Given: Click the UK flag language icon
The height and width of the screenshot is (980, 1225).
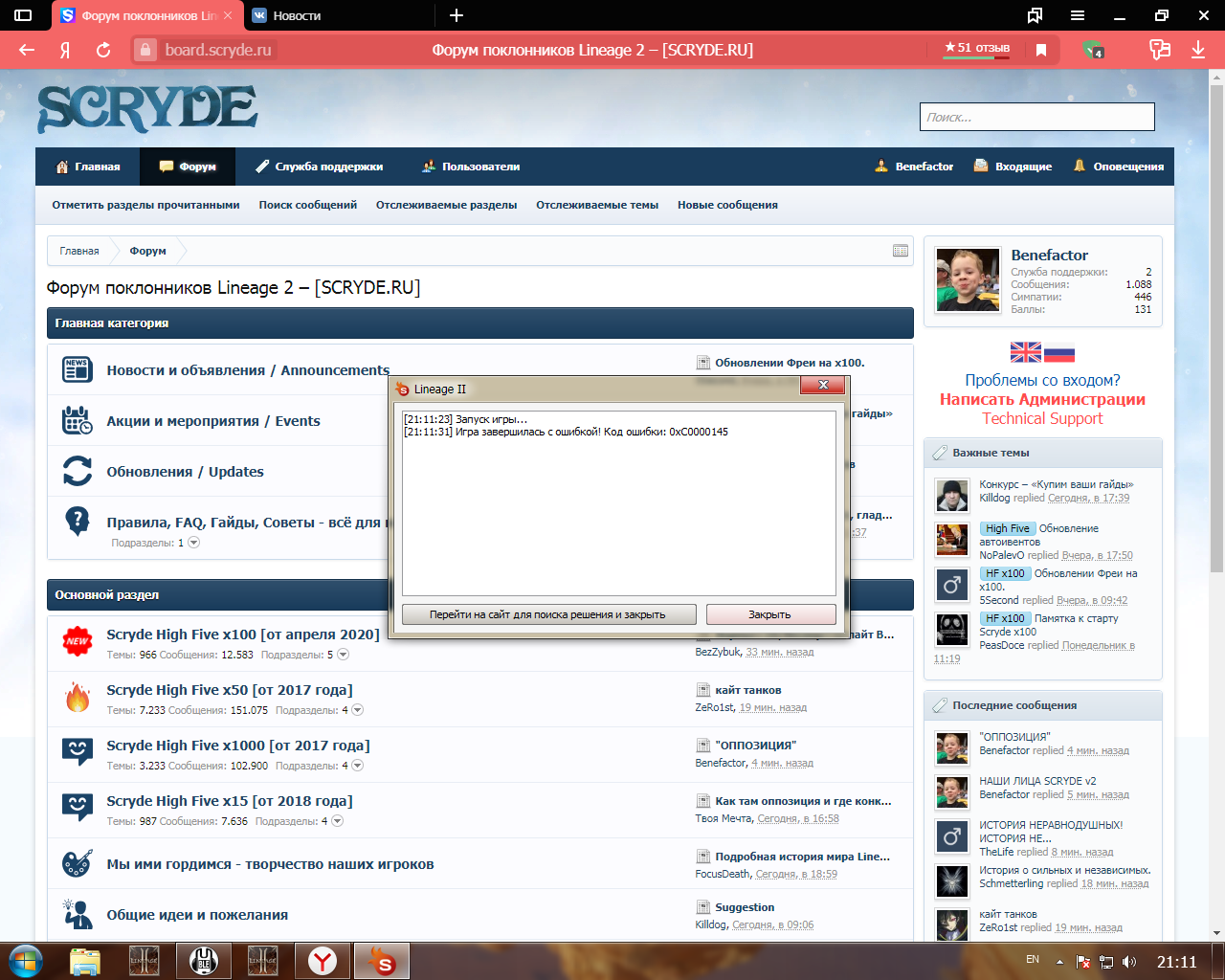Looking at the screenshot, I should tap(1025, 352).
